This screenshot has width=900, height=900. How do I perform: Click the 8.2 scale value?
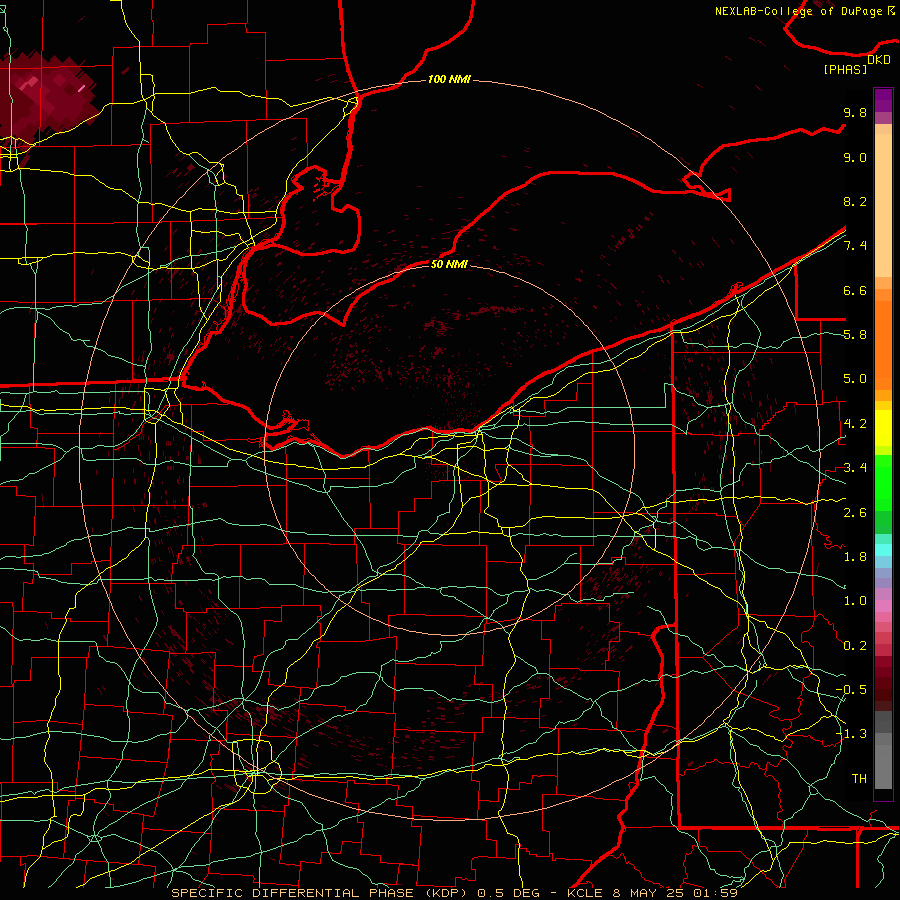(x=855, y=201)
